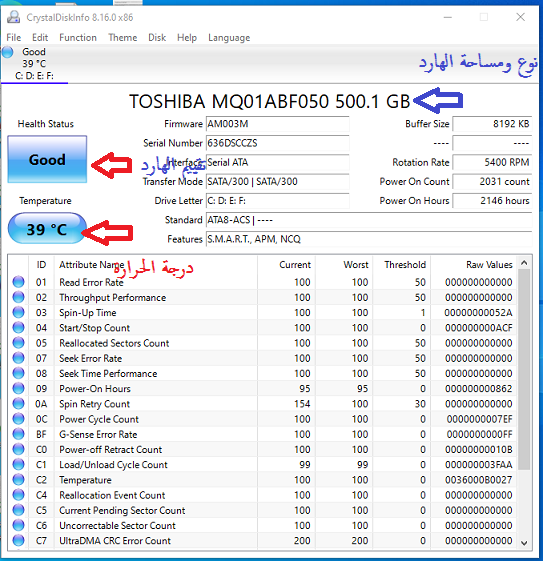The height and width of the screenshot is (561, 543).
Task: Click the status orb for Power Cycle Count
Action: tap(18, 419)
